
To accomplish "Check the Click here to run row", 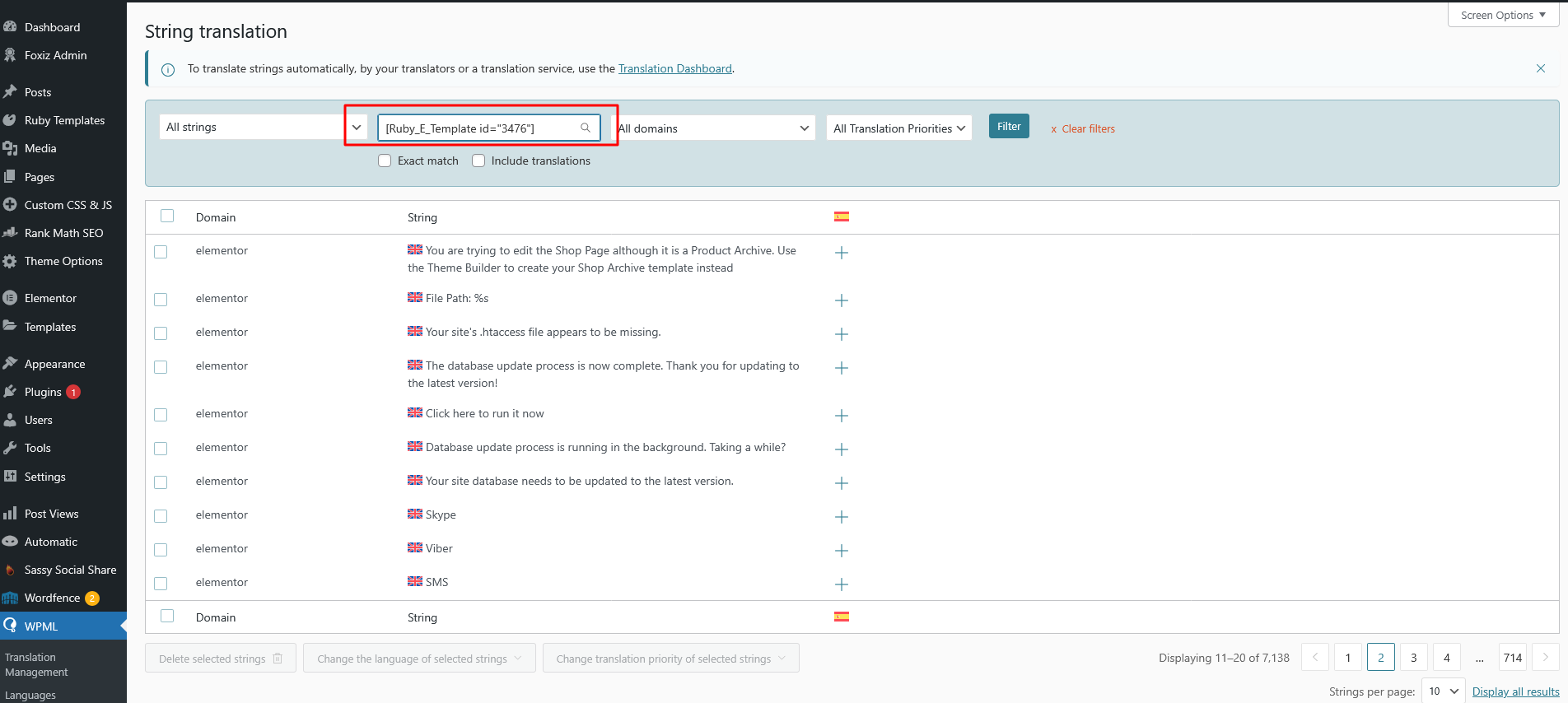I will 161,415.
